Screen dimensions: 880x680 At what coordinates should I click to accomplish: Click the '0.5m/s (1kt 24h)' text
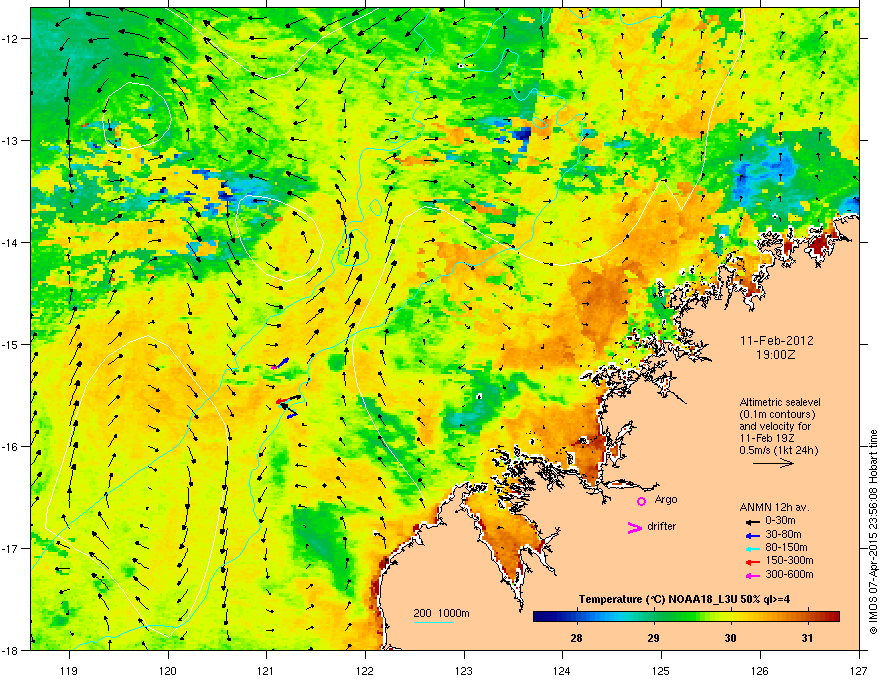[779, 451]
